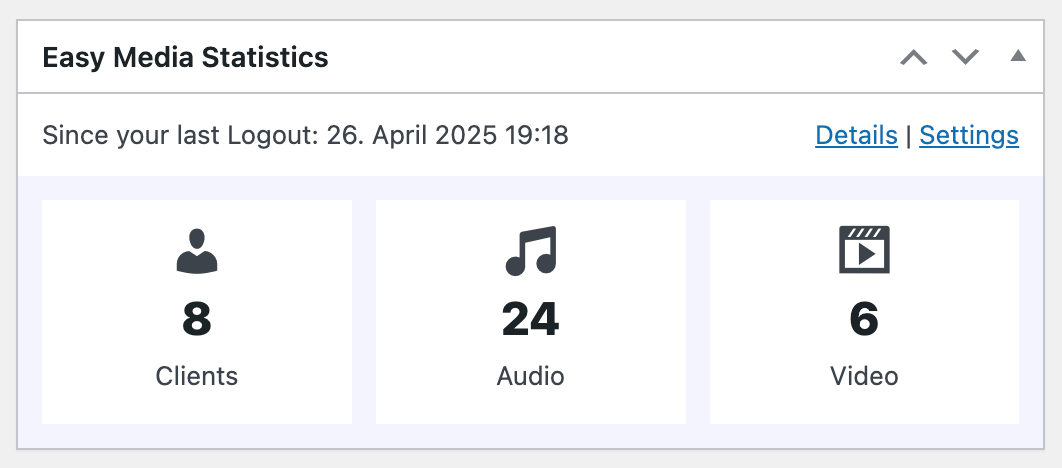
Task: Click the Video label text
Action: click(x=864, y=376)
